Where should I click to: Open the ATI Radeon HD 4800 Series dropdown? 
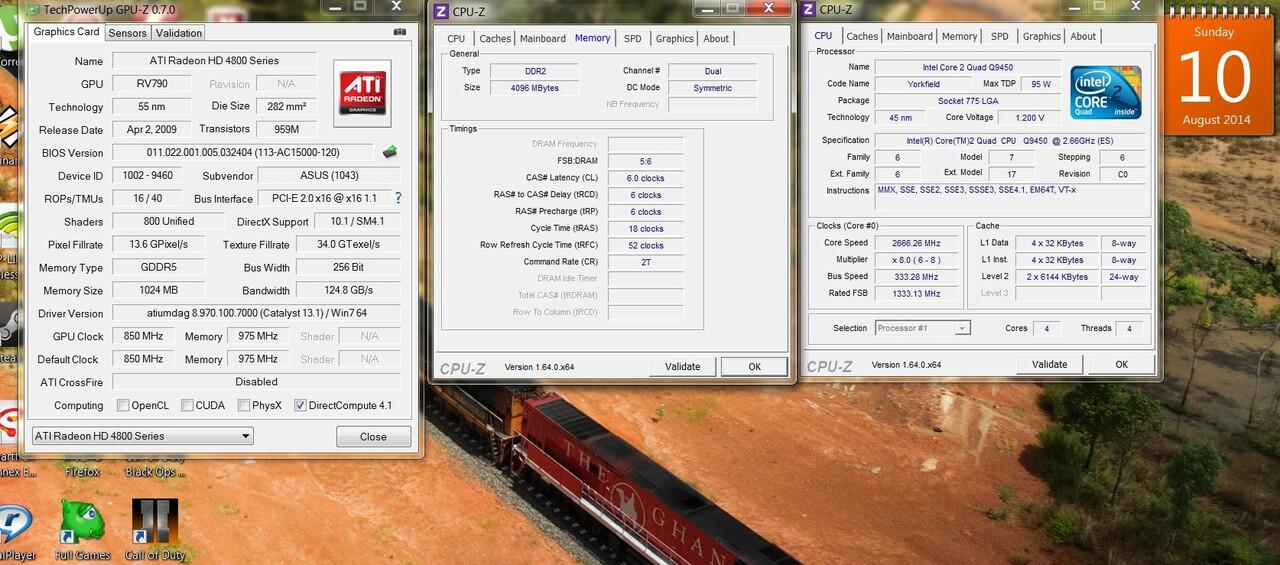tap(143, 436)
